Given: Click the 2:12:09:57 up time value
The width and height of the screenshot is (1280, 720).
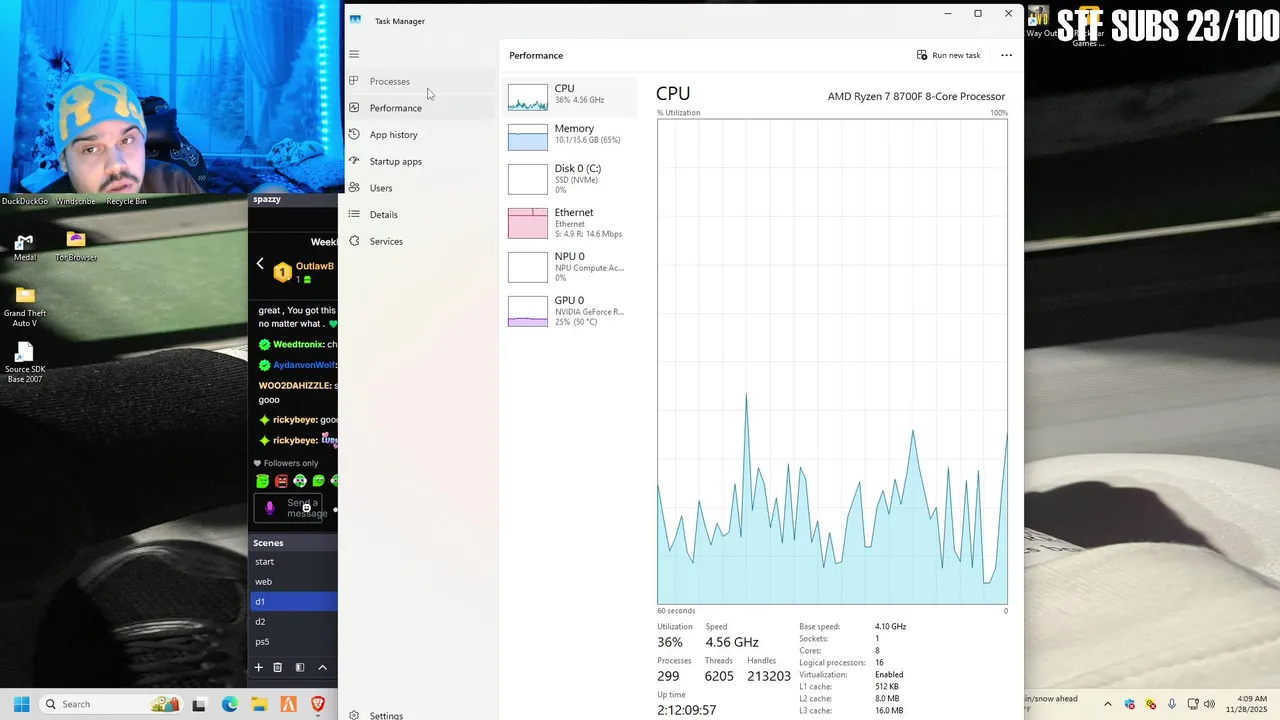Looking at the screenshot, I should click(x=687, y=710).
